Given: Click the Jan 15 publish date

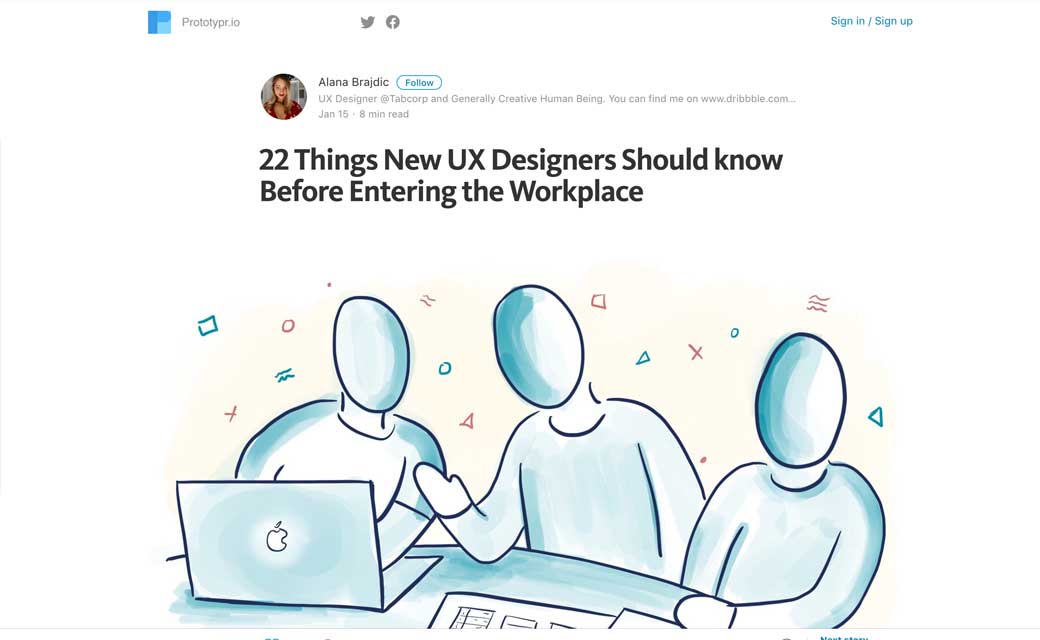Looking at the screenshot, I should pos(333,114).
